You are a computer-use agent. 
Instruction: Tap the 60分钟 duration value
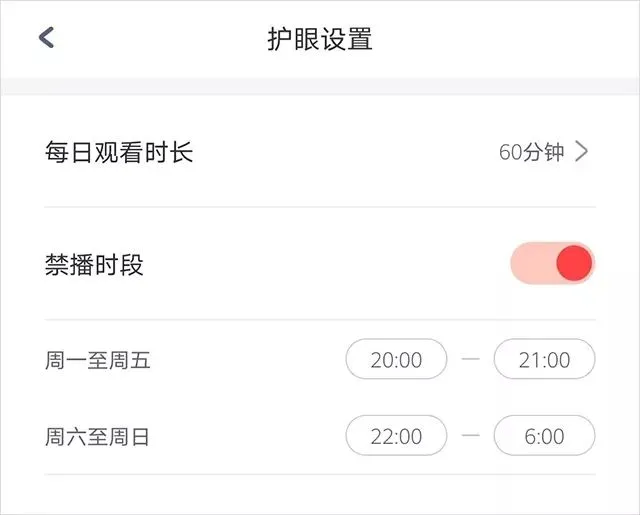531,152
